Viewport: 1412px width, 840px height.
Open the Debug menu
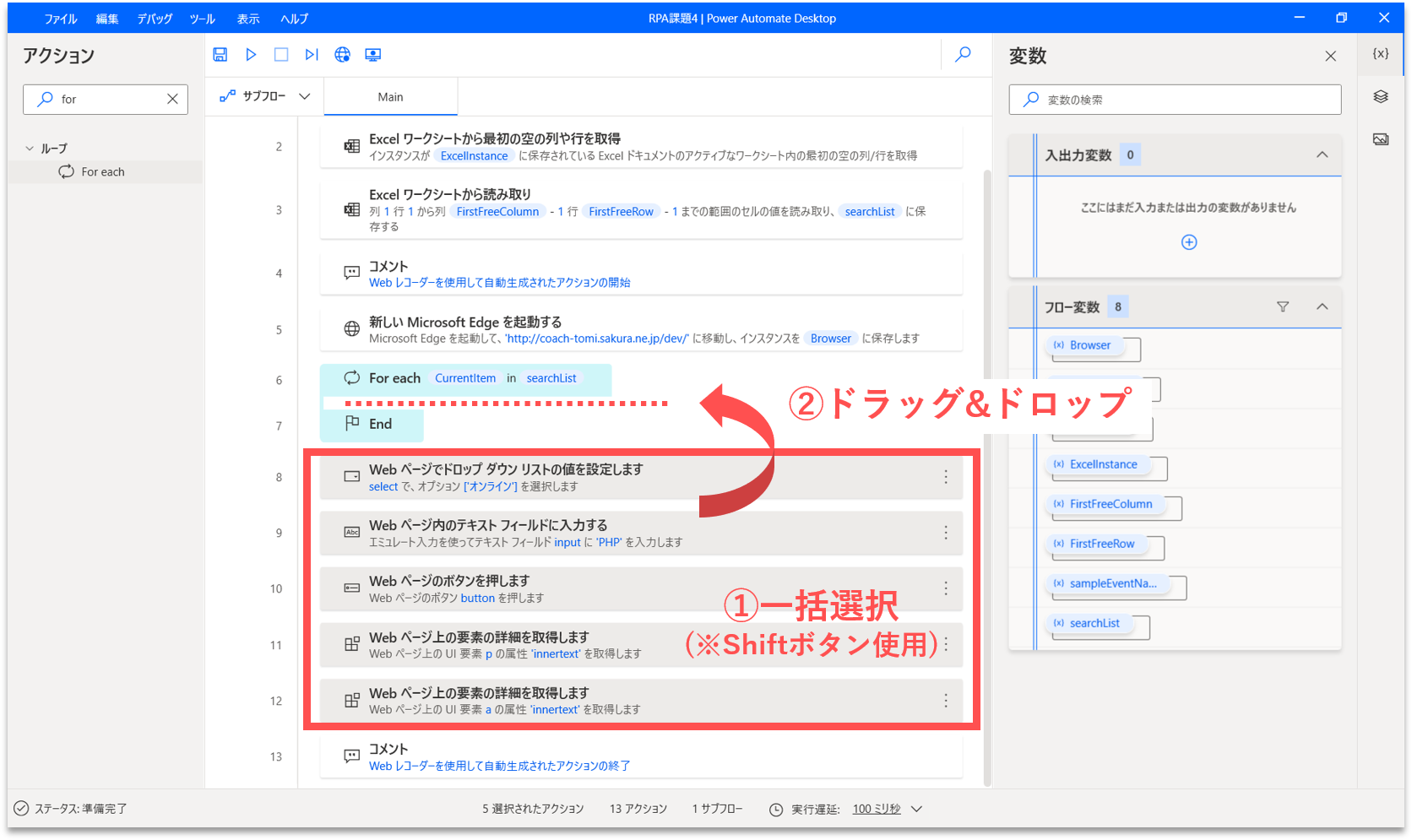coord(155,19)
